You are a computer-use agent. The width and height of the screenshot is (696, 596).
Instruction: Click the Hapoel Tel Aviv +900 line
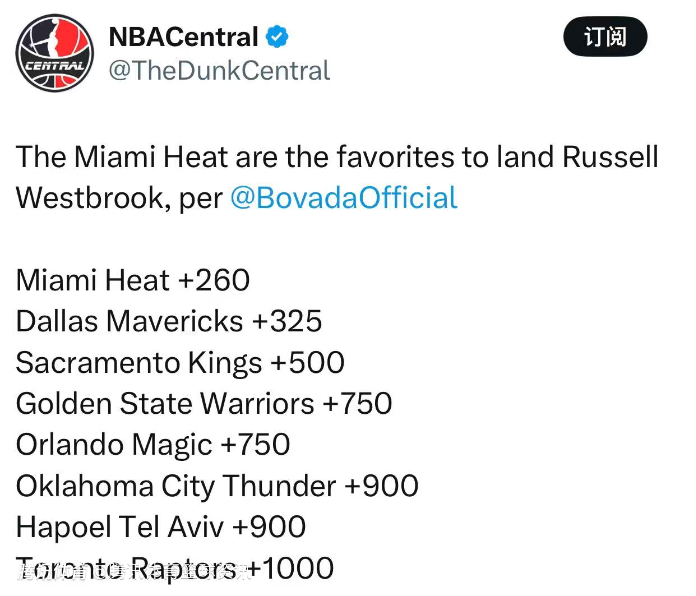pyautogui.click(x=161, y=527)
